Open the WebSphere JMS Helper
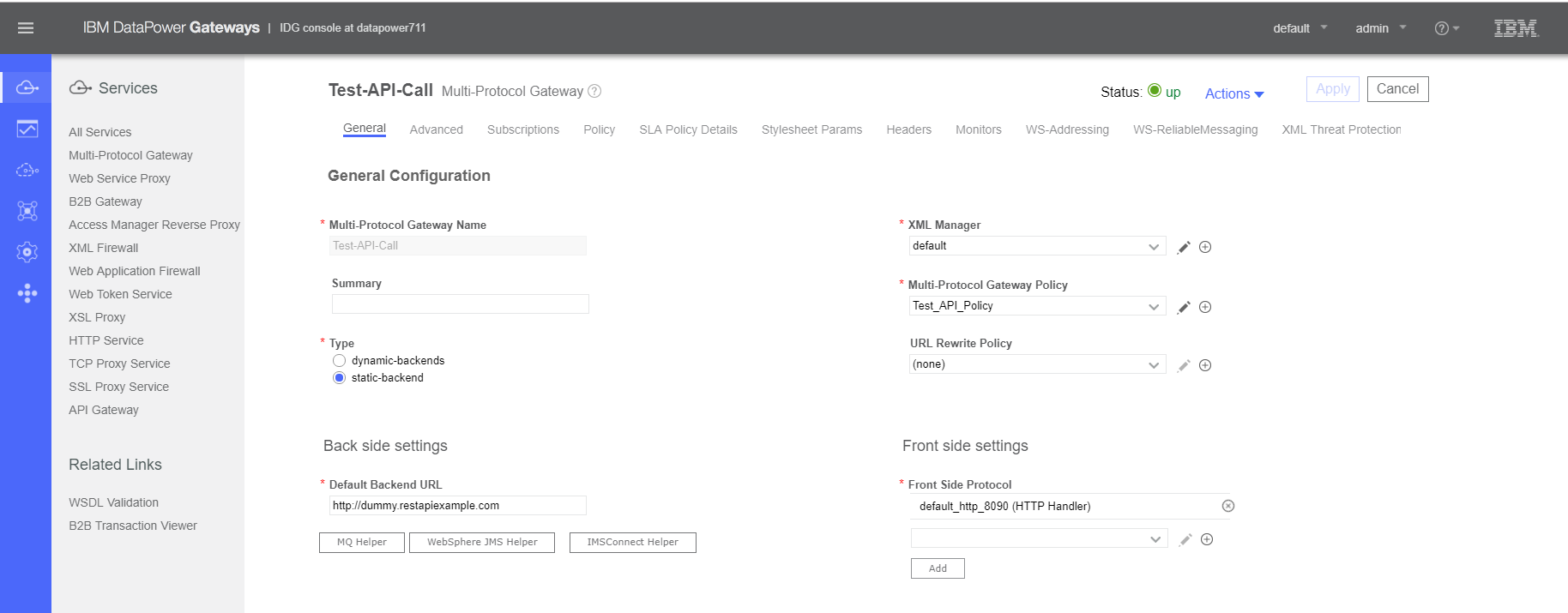 482,543
